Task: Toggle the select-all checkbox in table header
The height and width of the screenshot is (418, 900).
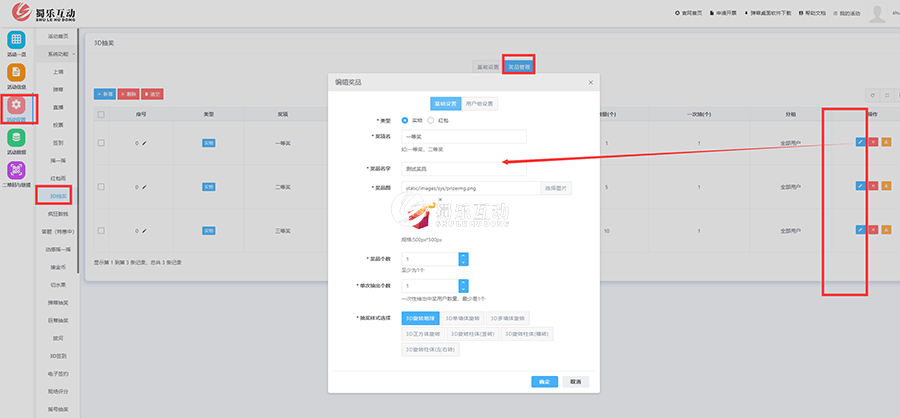Action: pos(101,115)
